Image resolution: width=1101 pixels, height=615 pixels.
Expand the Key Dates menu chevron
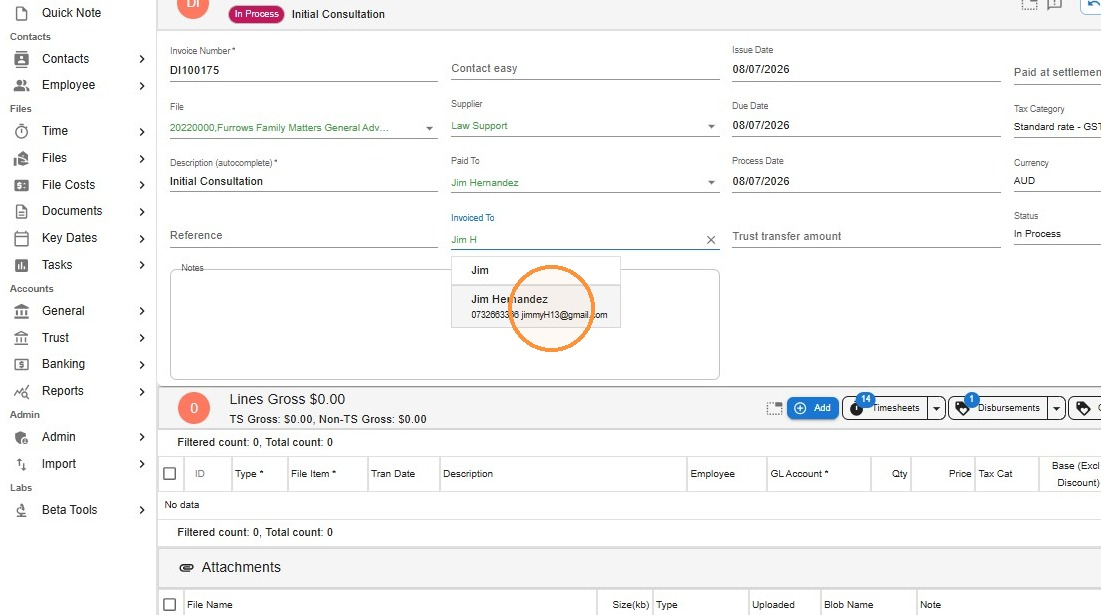(x=142, y=239)
